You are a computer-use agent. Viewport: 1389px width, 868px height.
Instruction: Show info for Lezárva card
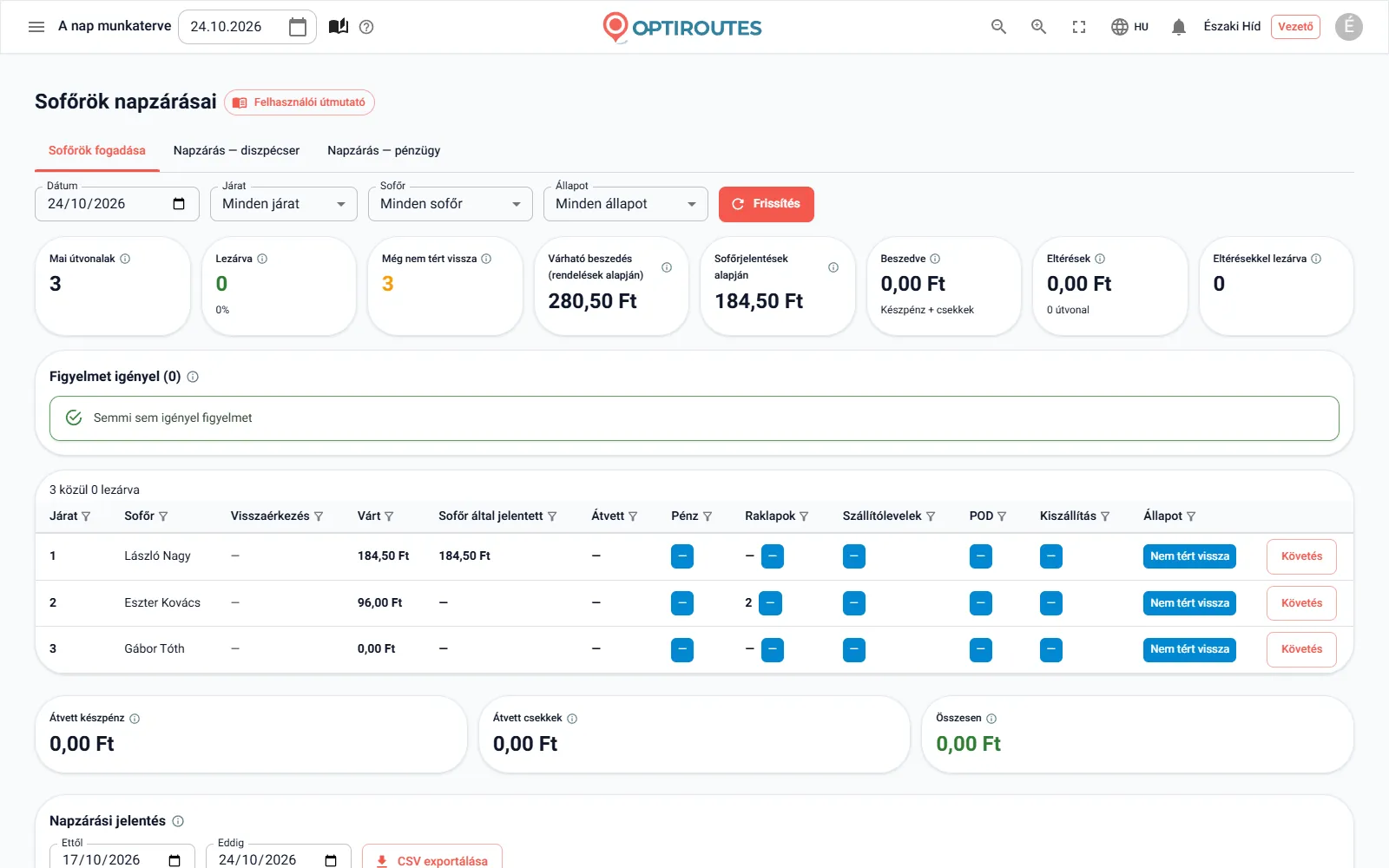coord(262,259)
